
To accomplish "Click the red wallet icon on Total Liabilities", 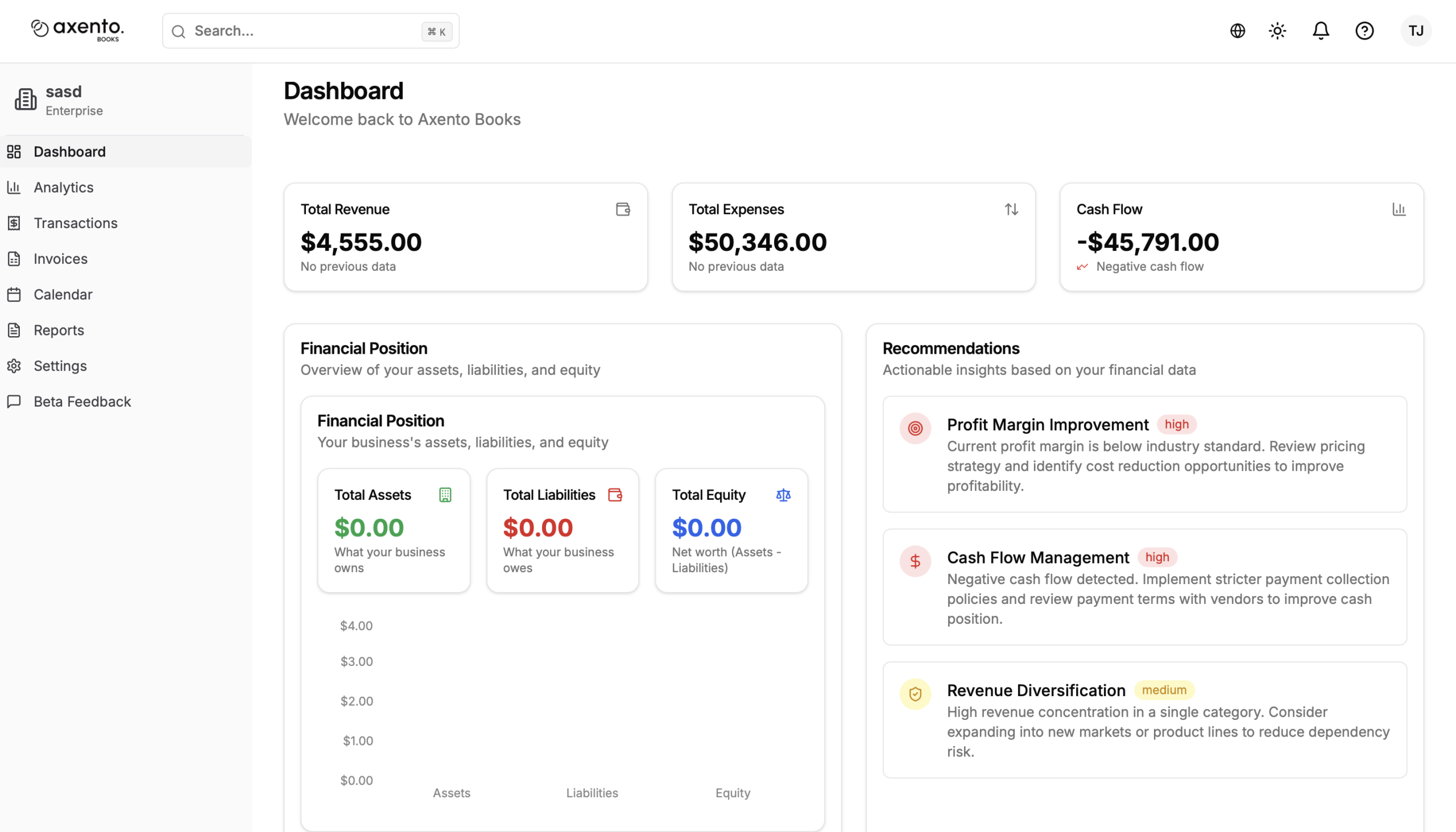I will [x=615, y=495].
